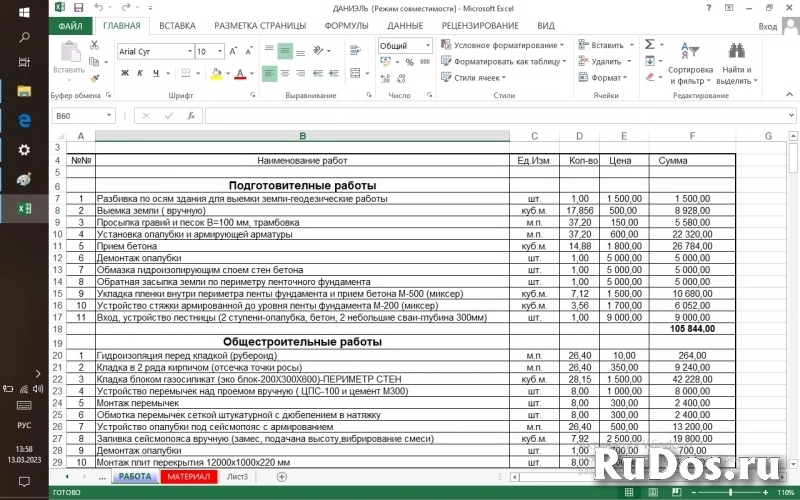Select the Format Painter brush icon
800x500 pixels.
[94, 77]
